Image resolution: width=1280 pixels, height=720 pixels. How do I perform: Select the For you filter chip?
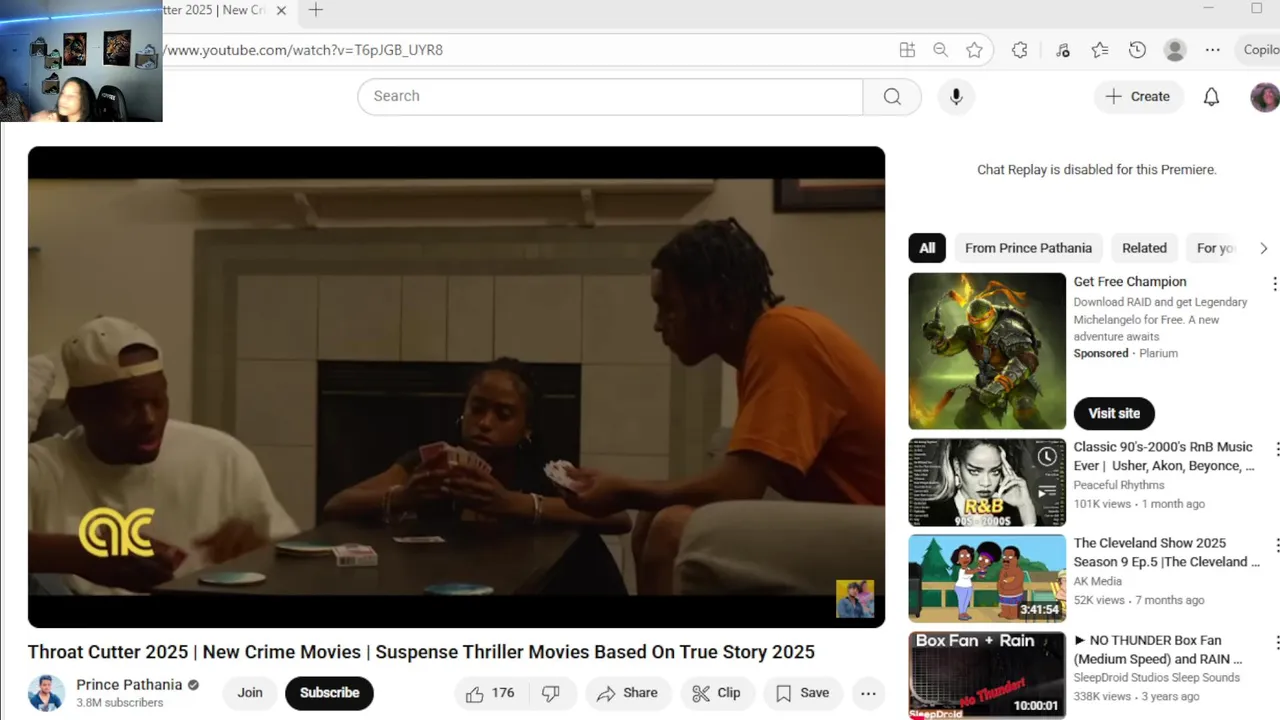(1215, 248)
